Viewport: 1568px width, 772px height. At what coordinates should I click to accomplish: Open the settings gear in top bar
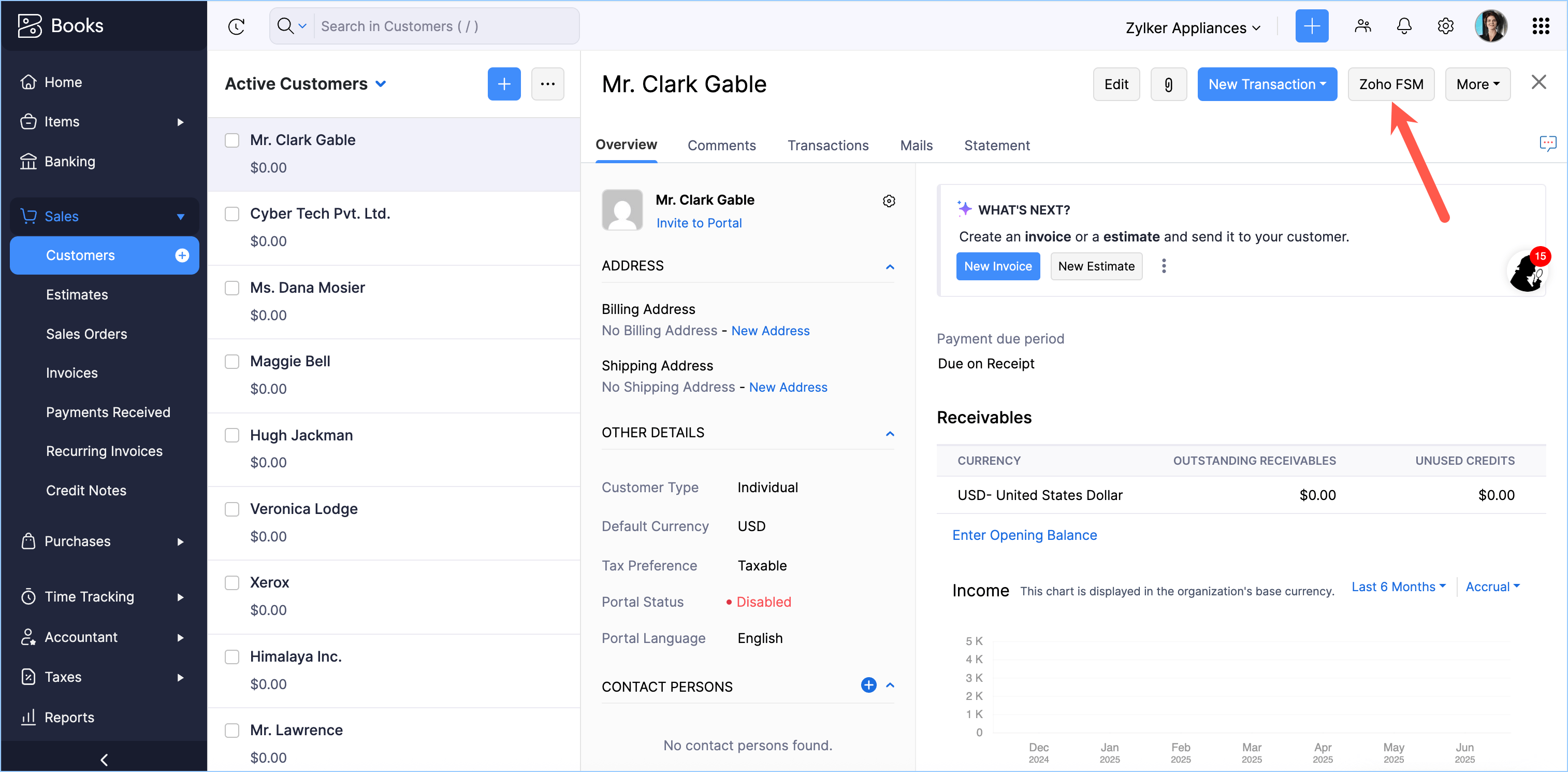tap(1445, 26)
